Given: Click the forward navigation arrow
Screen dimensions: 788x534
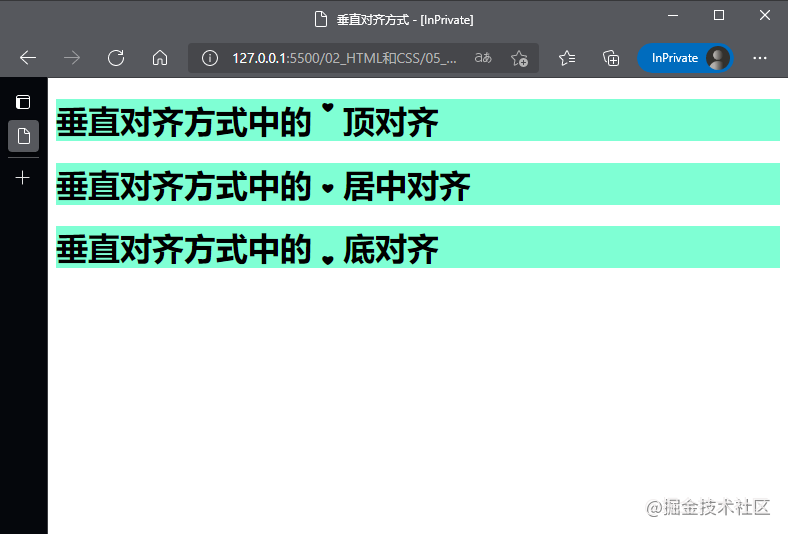Looking at the screenshot, I should pyautogui.click(x=72, y=58).
